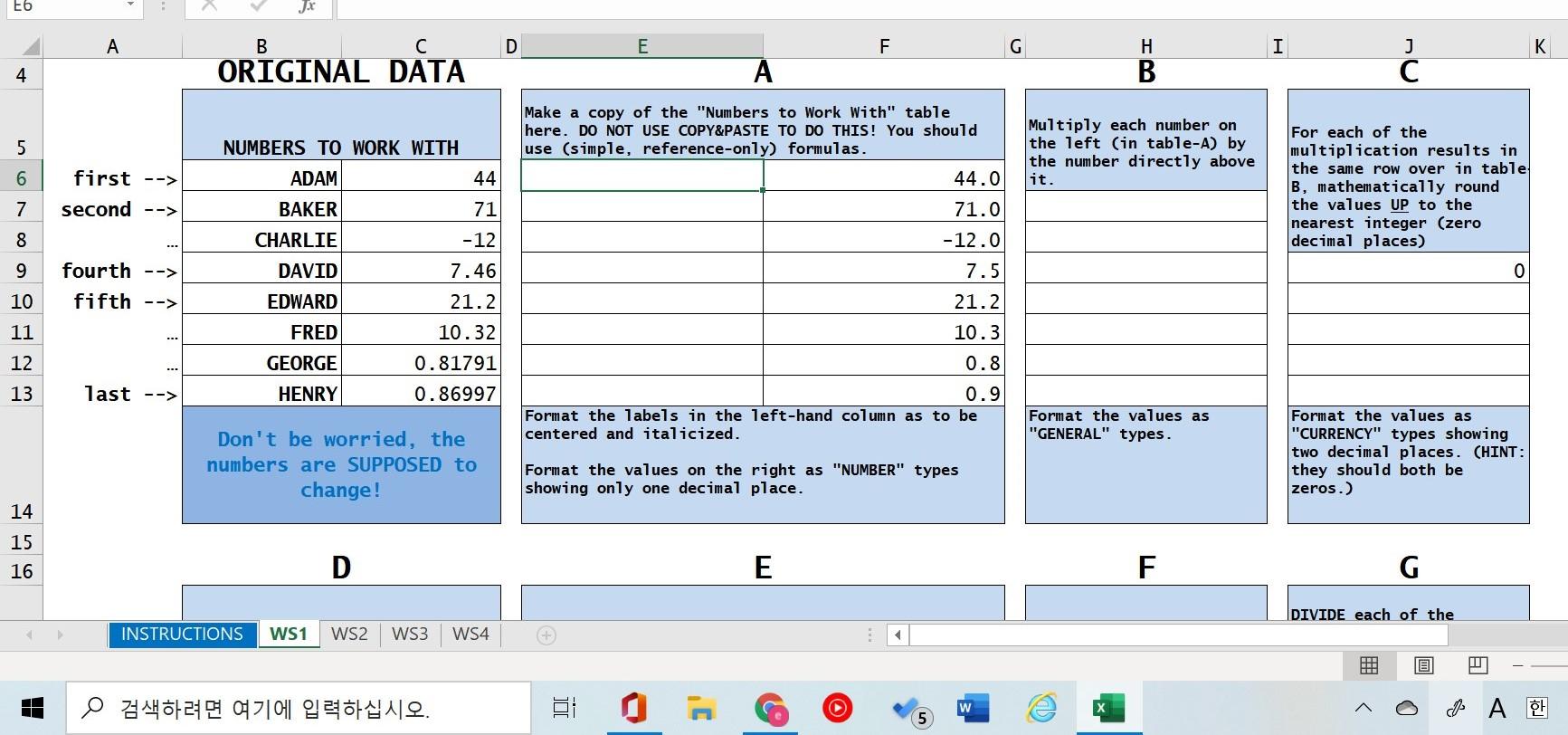Switch to the WS1 sheet tab
This screenshot has height=735, width=1568.
289,634
